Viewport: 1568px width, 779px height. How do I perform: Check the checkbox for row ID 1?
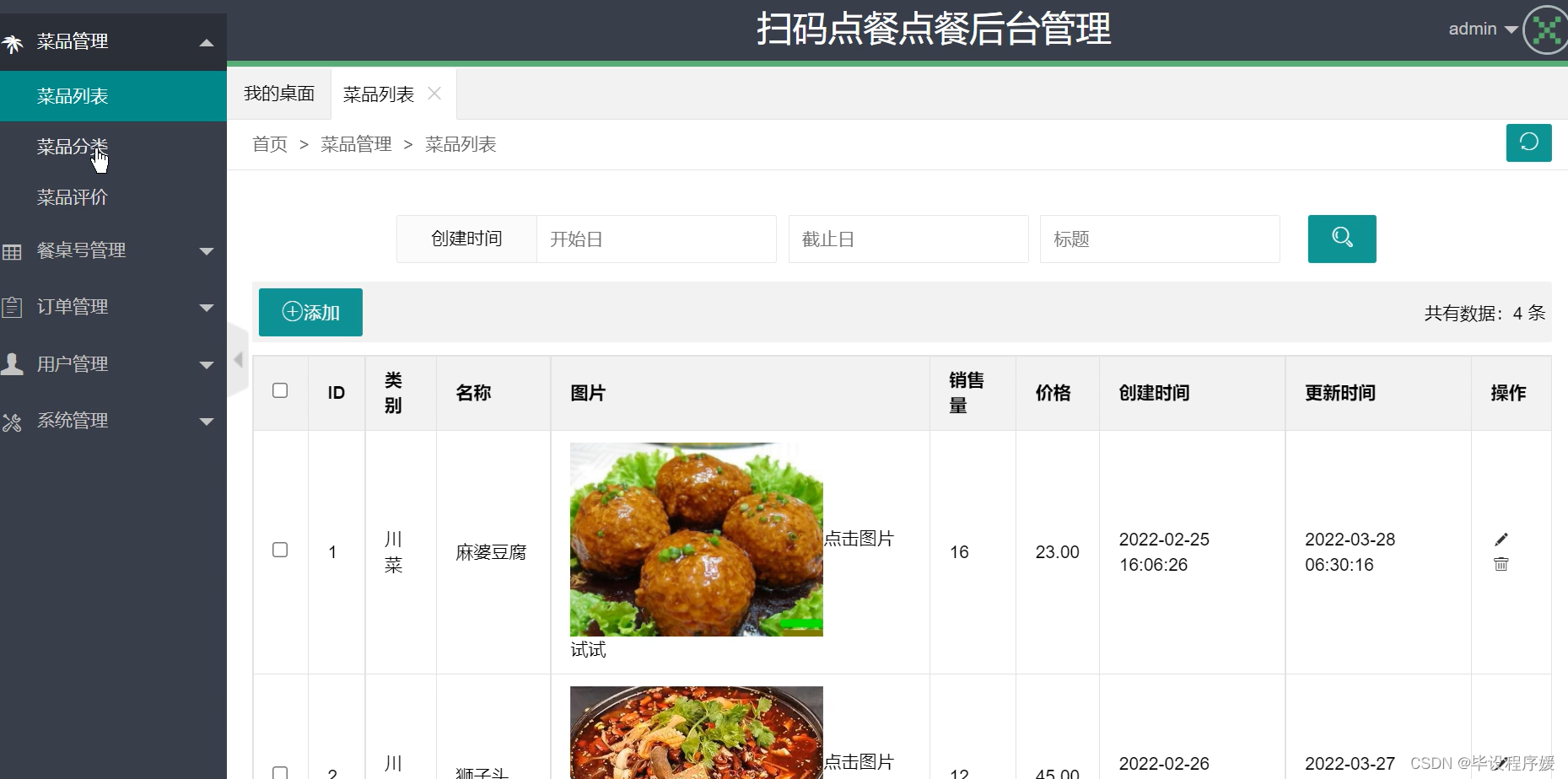click(280, 550)
